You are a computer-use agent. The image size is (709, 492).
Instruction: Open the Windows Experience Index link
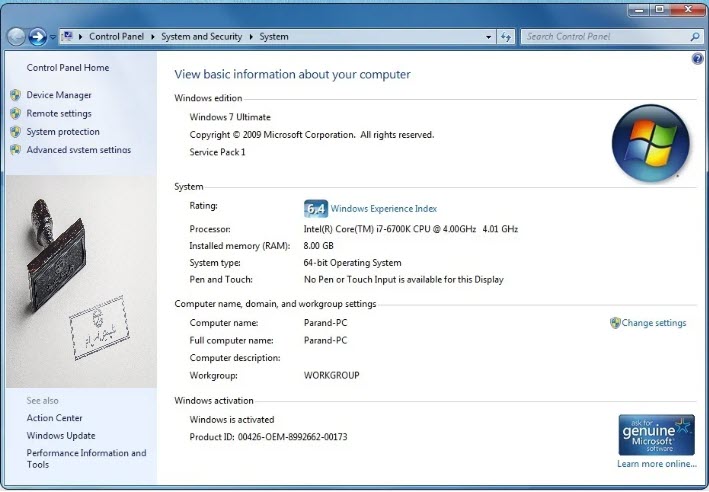[x=383, y=208]
